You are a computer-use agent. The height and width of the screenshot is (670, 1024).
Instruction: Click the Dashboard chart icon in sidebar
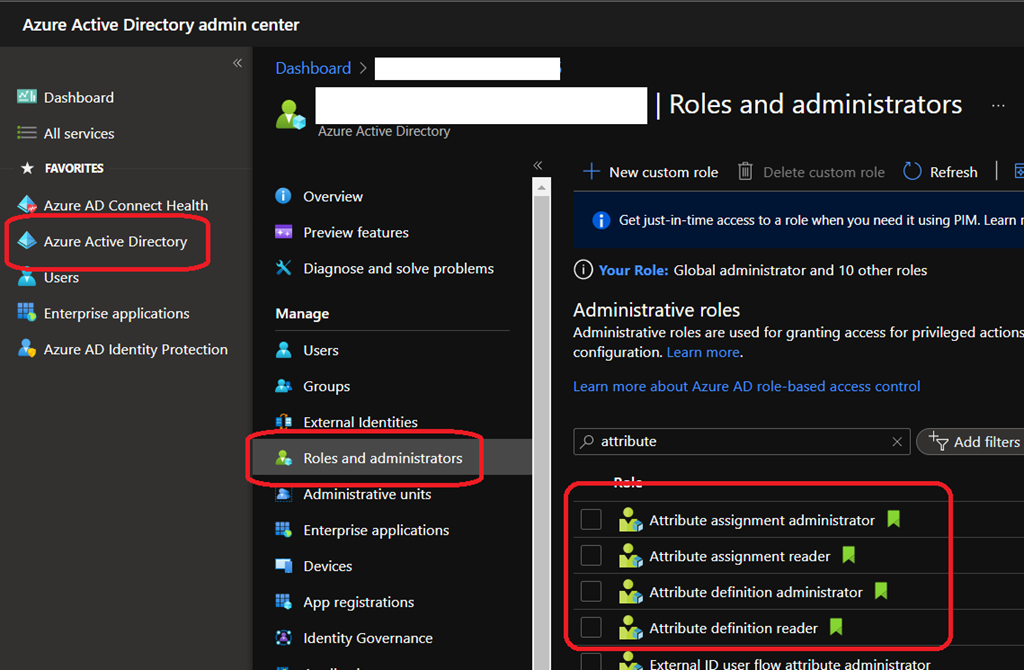click(27, 97)
